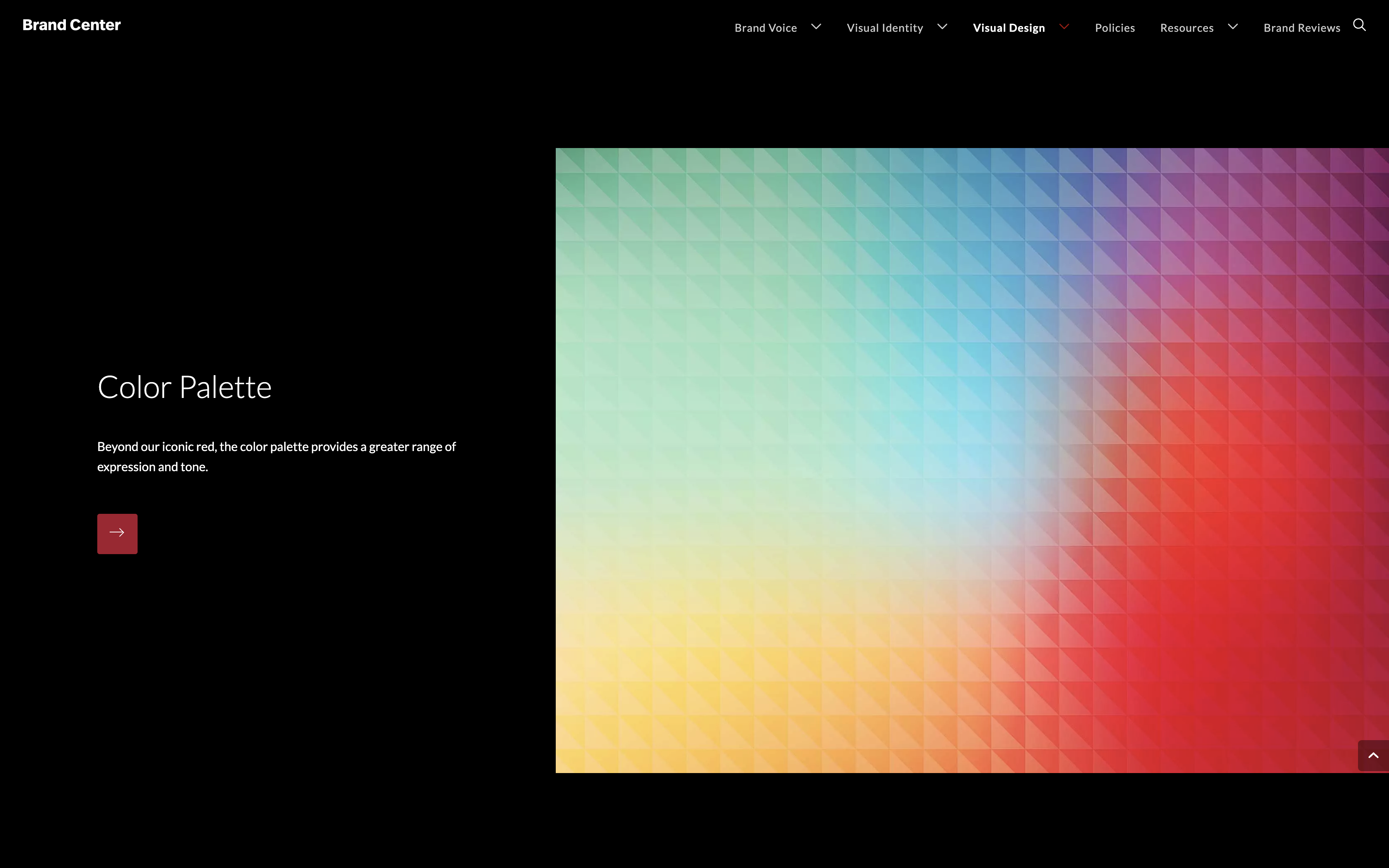Open the Resources menu item
This screenshot has width=1389, height=868.
coord(1186,28)
